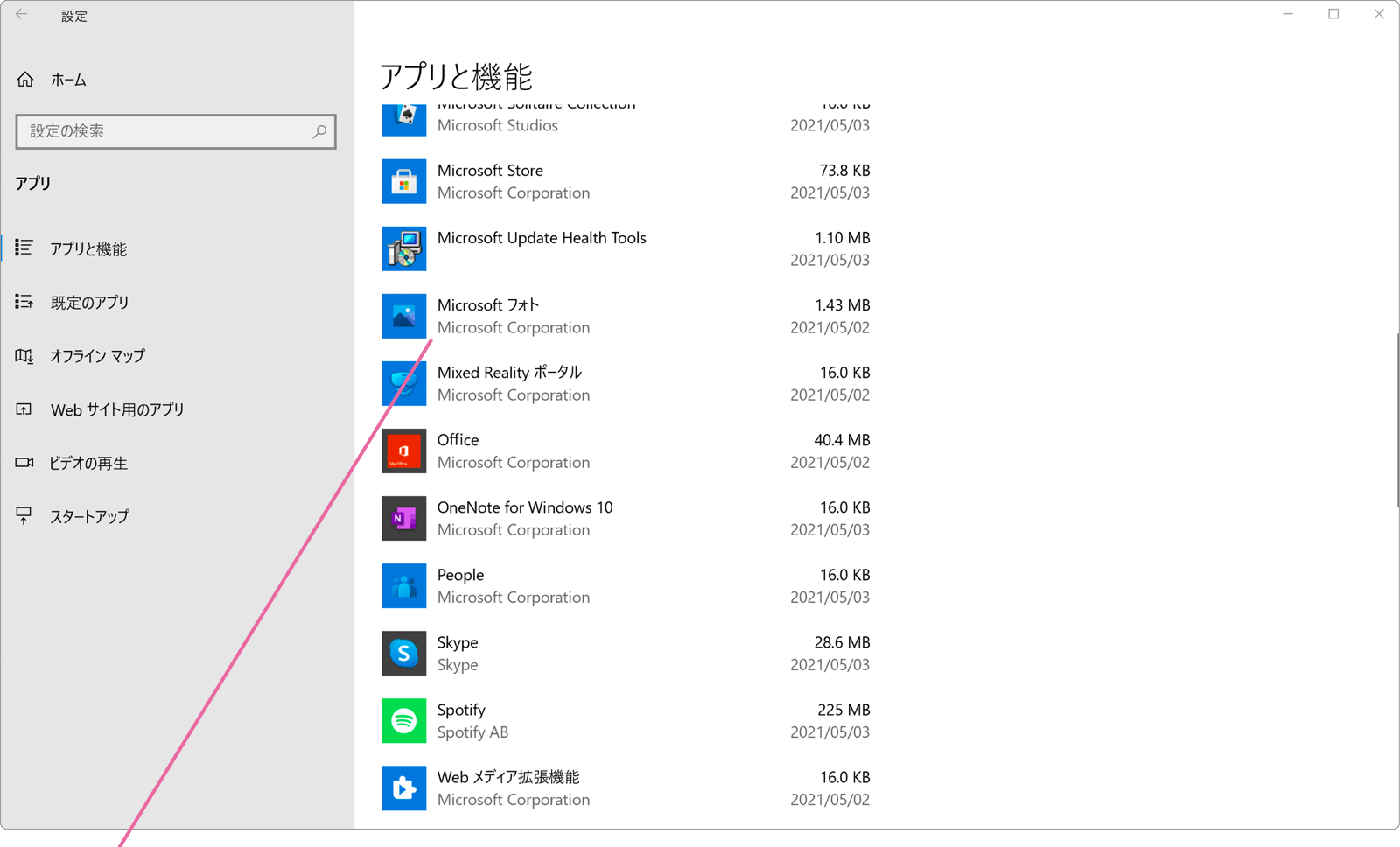Viewport: 1400px width, 847px height.
Task: Maximize the settings window
Action: click(x=1333, y=14)
